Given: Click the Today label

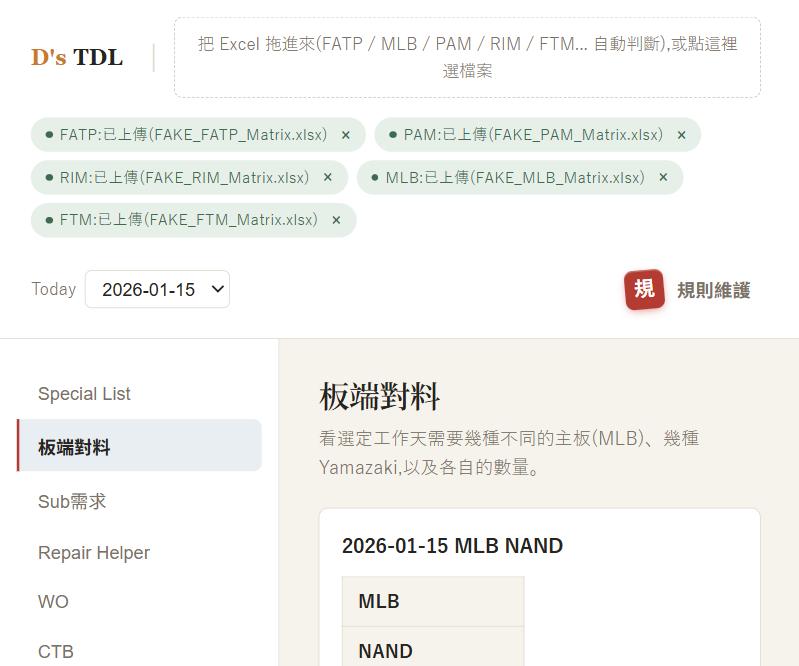Looking at the screenshot, I should click(54, 289).
